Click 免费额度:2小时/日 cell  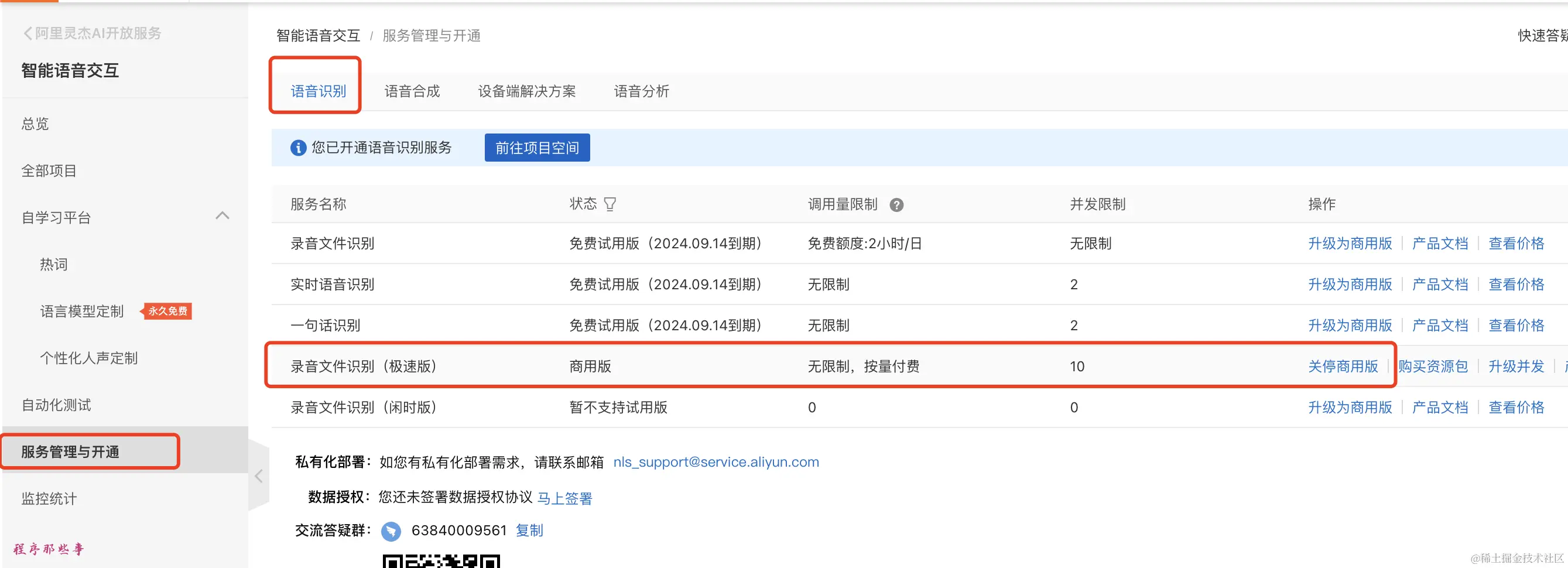(x=864, y=244)
